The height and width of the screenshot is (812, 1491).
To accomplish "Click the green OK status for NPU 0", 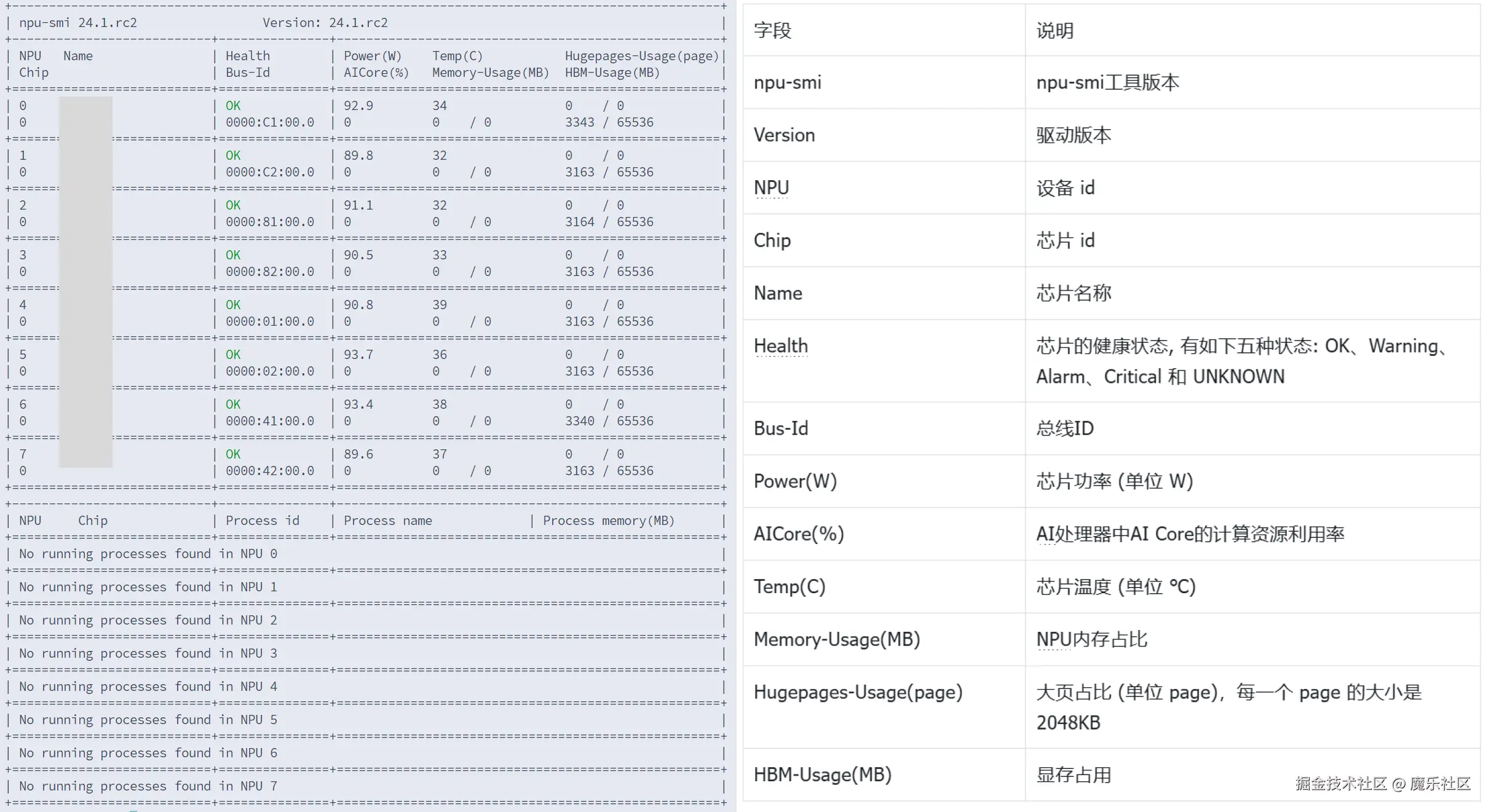I will point(233,106).
